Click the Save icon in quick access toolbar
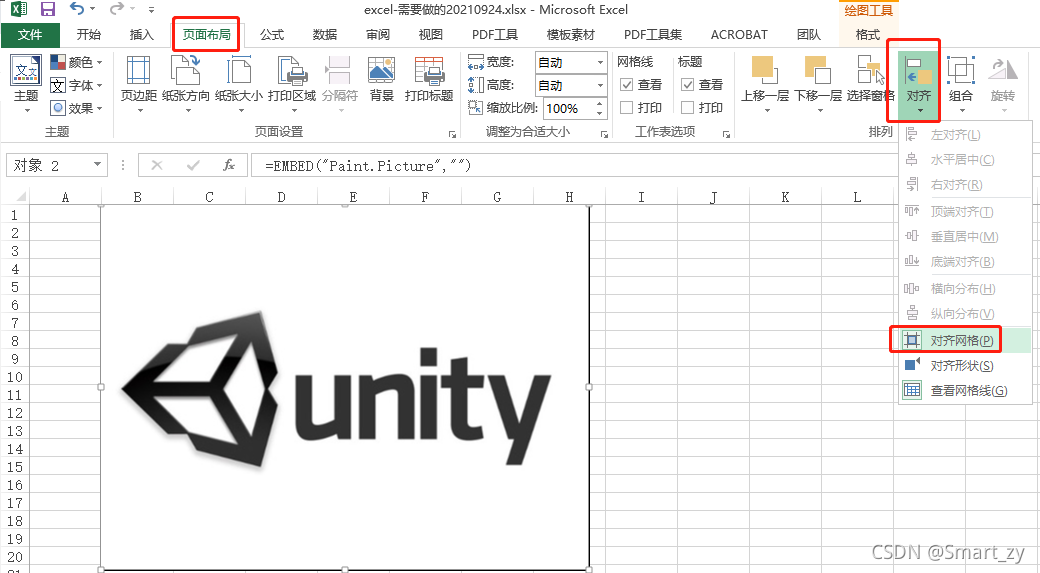The height and width of the screenshot is (573, 1040). (48, 9)
